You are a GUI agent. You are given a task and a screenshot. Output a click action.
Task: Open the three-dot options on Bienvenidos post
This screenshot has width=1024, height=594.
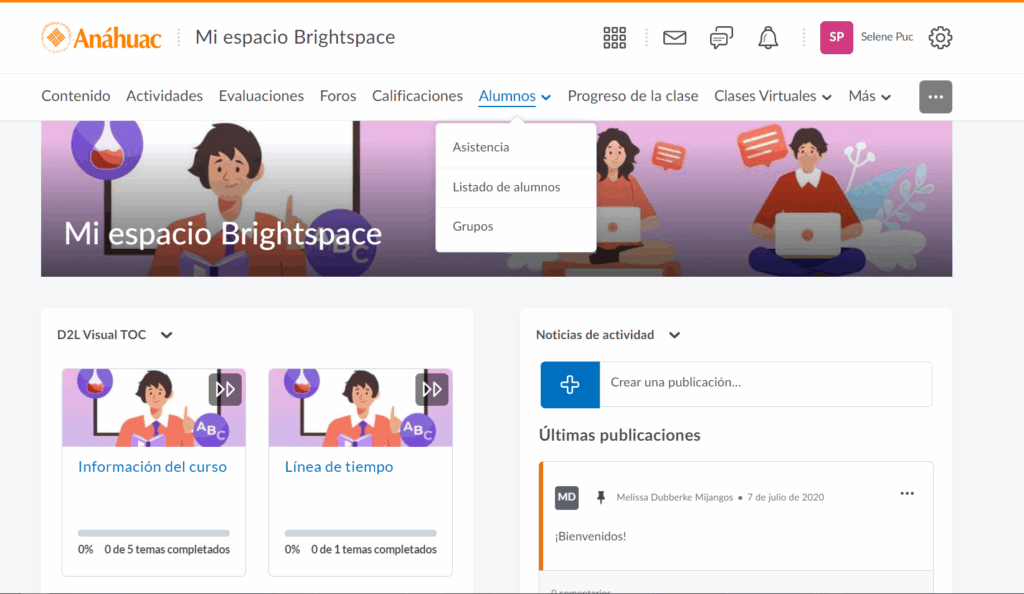pos(907,494)
